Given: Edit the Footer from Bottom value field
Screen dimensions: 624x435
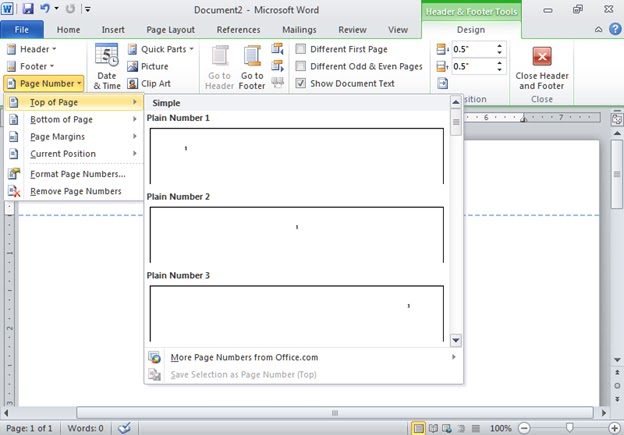Looking at the screenshot, I should pos(473,66).
